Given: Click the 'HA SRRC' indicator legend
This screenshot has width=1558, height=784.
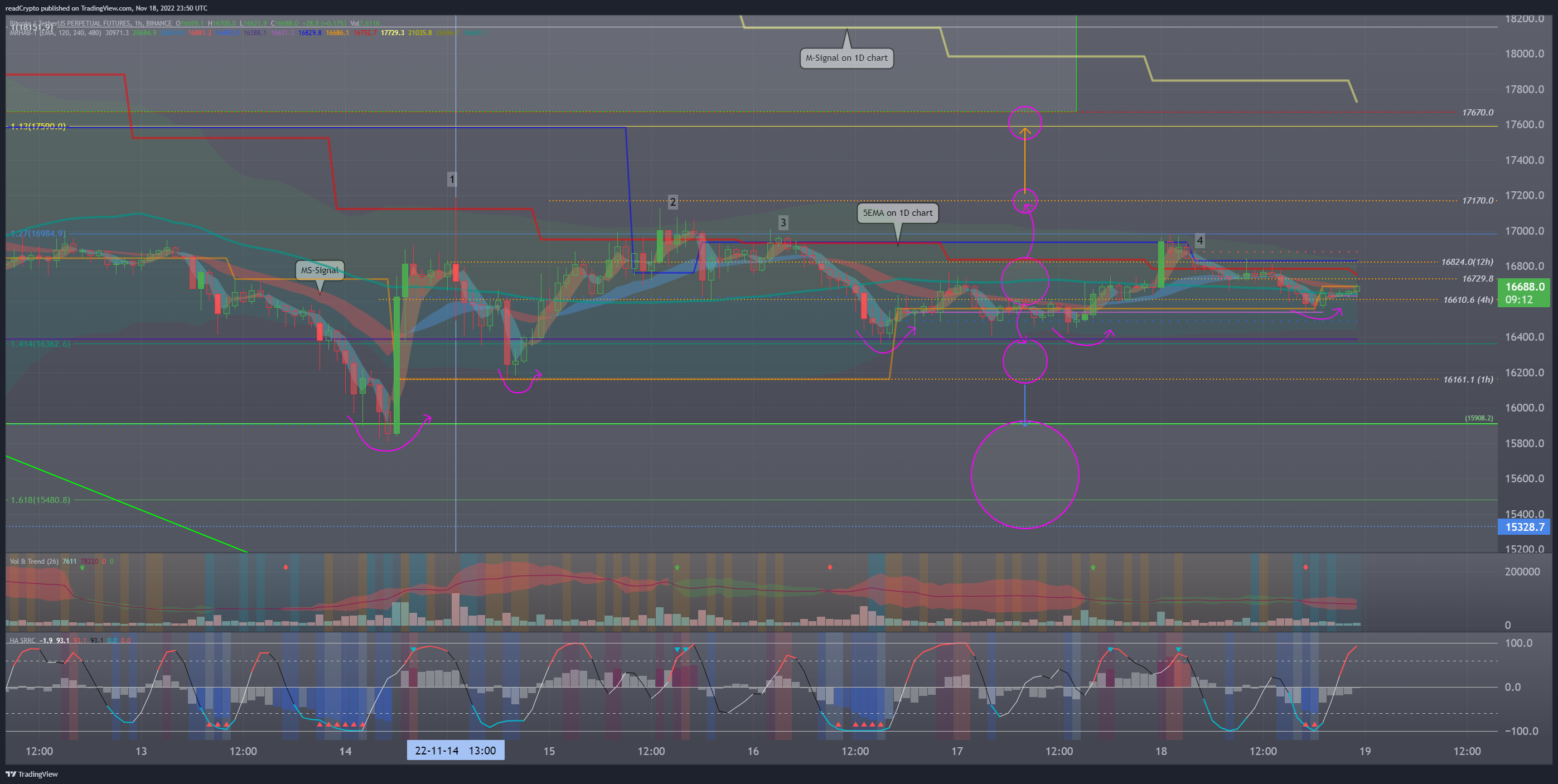Looking at the screenshot, I should coord(22,641).
